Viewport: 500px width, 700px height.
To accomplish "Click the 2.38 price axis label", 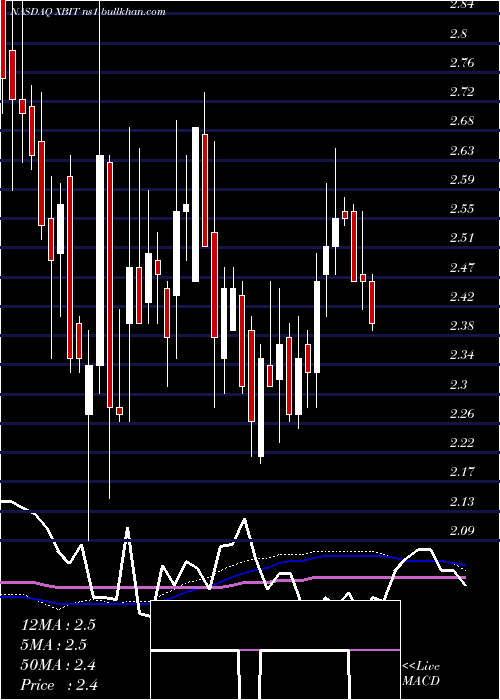I will coord(462,326).
